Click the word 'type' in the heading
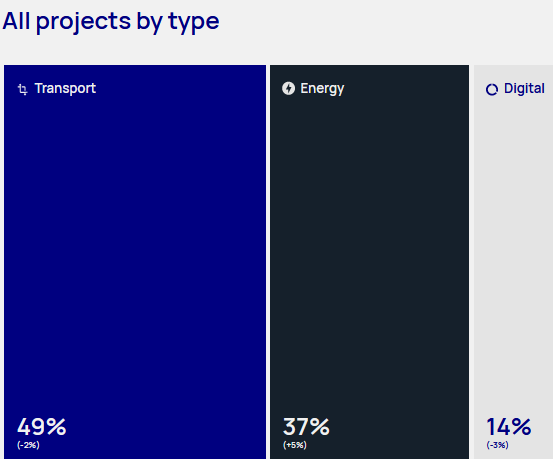This screenshot has width=553, height=459. click(x=194, y=23)
